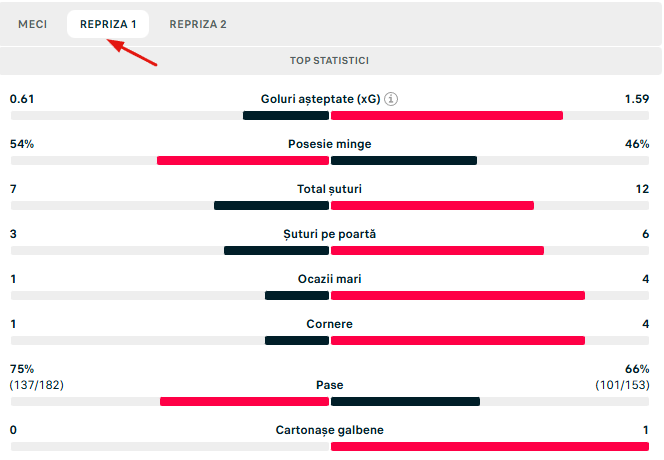
Task: Click the TOP STATISTICI section header
Action: tap(330, 61)
